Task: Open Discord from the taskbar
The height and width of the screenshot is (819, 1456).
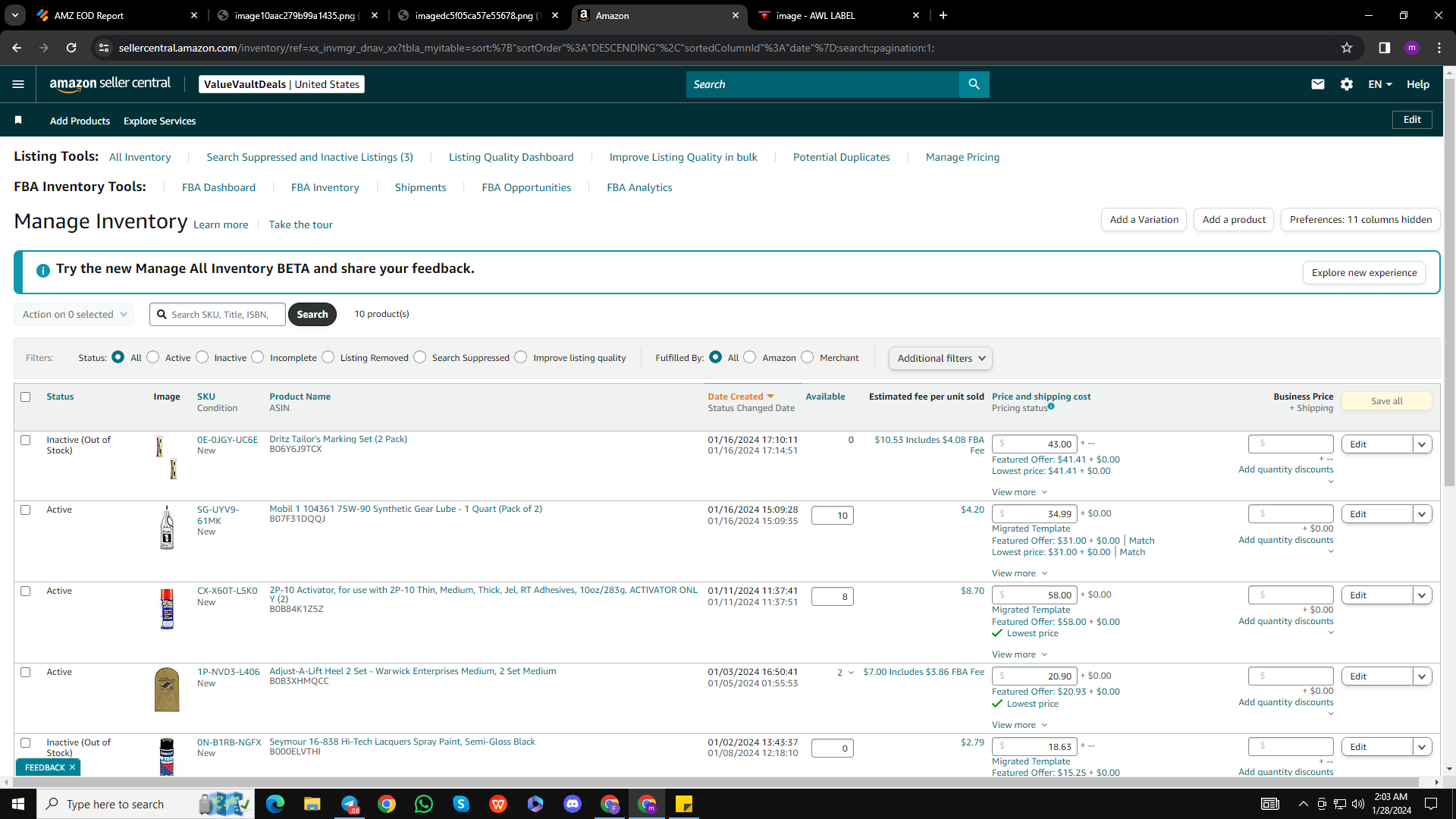Action: [573, 804]
